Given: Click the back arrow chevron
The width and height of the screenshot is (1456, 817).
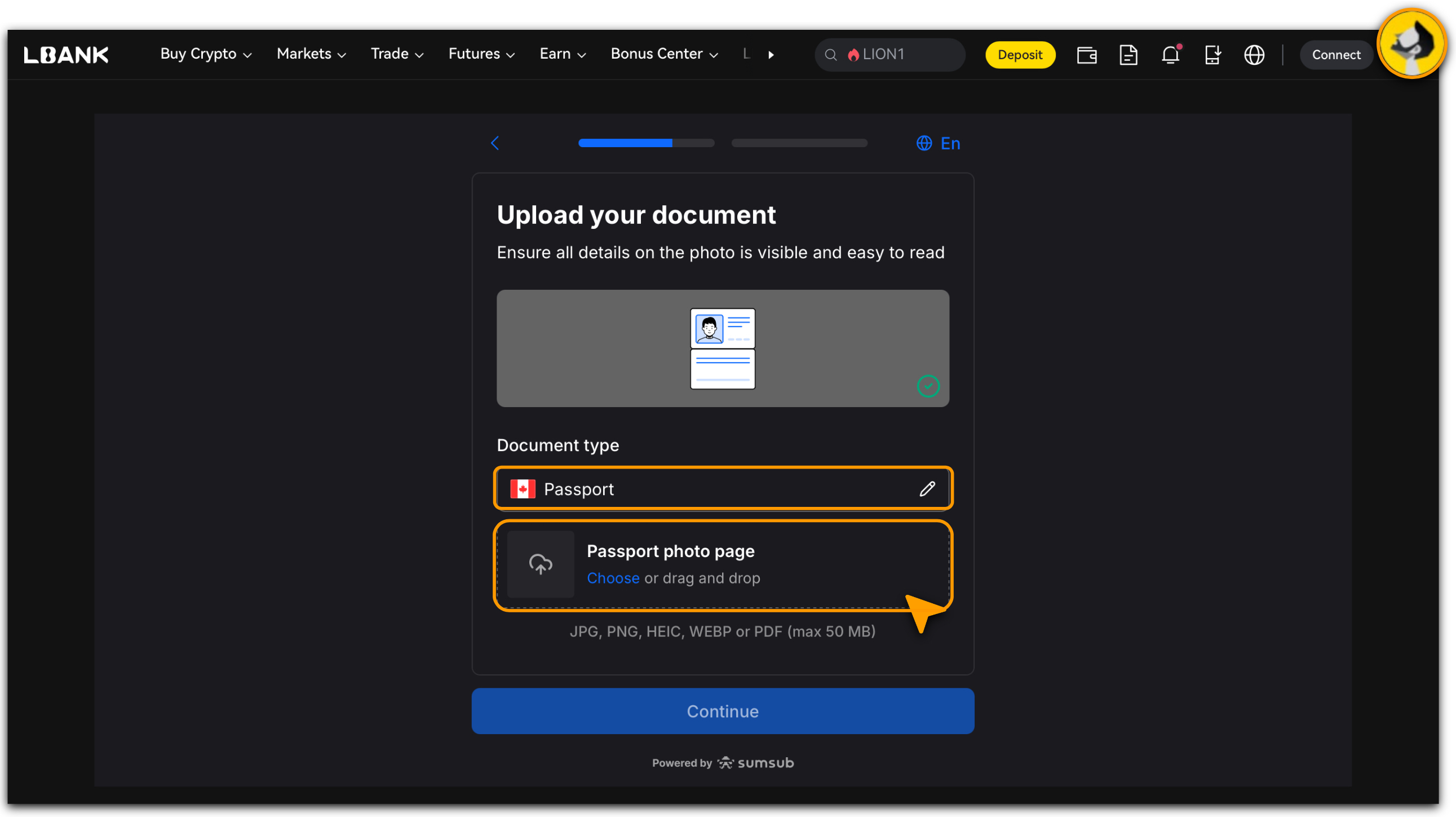Looking at the screenshot, I should coord(495,143).
